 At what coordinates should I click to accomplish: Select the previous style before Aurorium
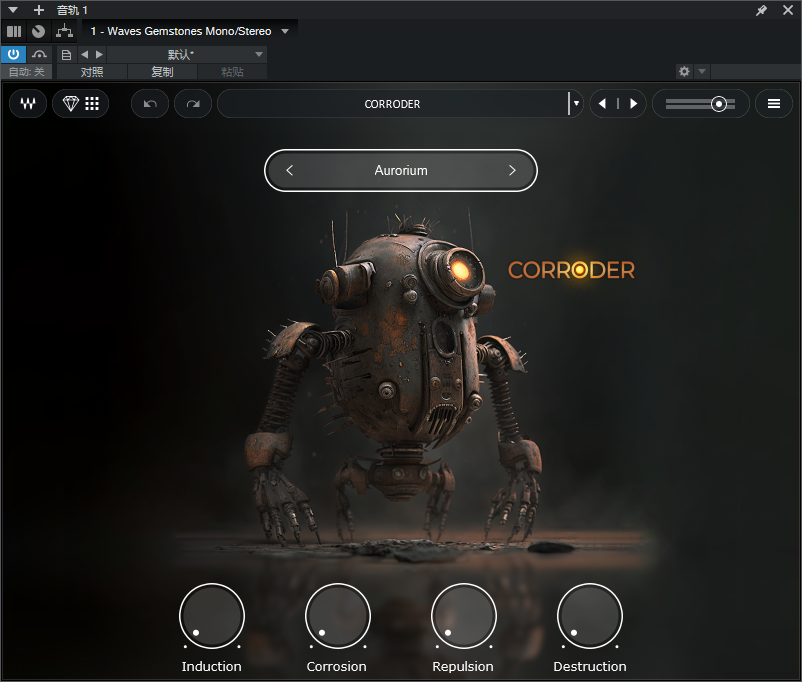[289, 170]
